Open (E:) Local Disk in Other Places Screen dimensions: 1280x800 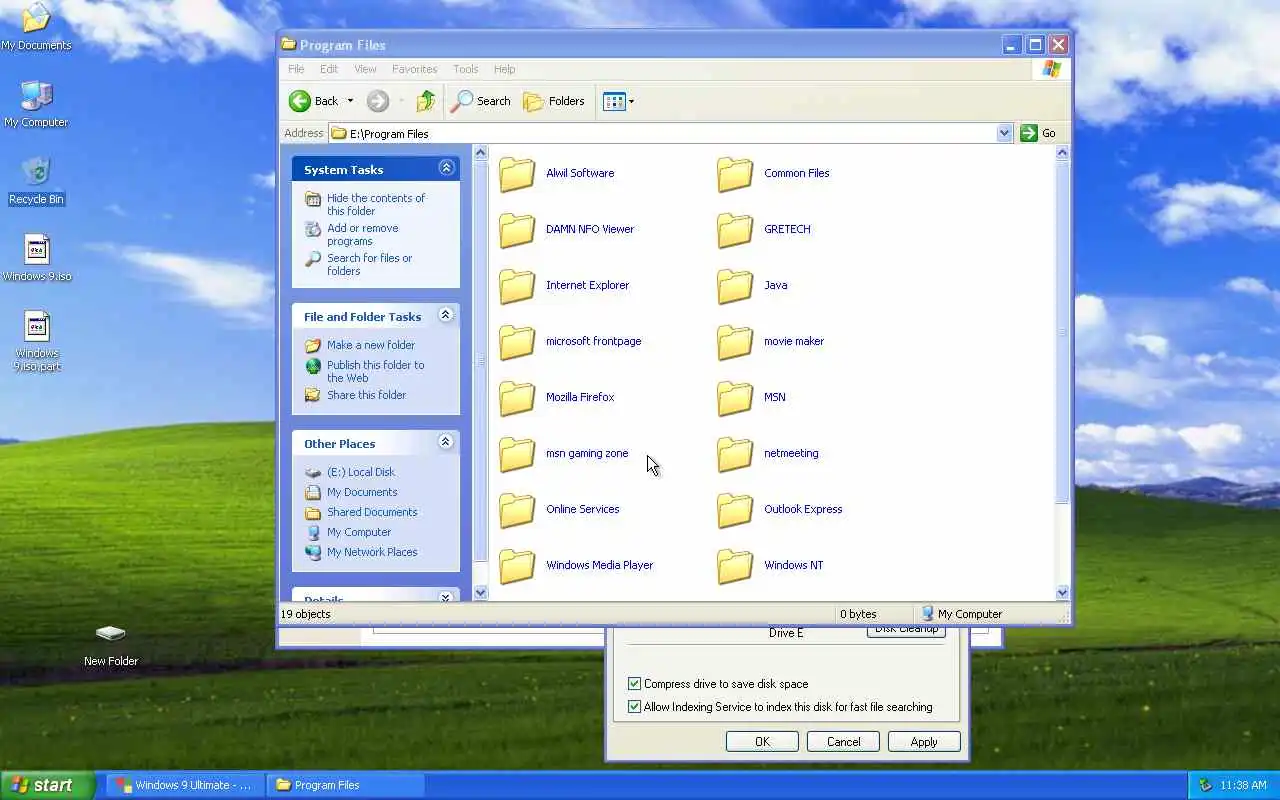[361, 472]
